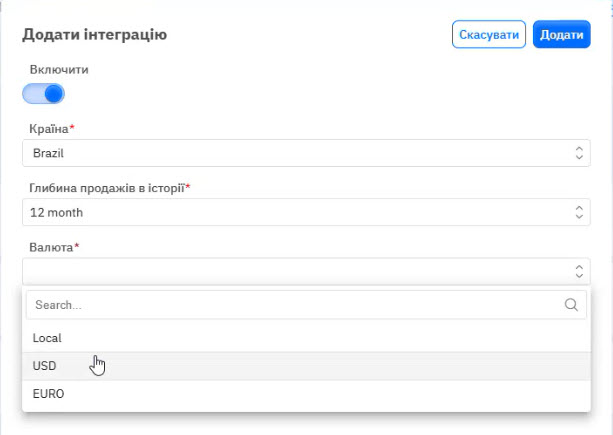The width and height of the screenshot is (613, 435).
Task: Click the magnifier icon in the search box
Action: click(572, 306)
